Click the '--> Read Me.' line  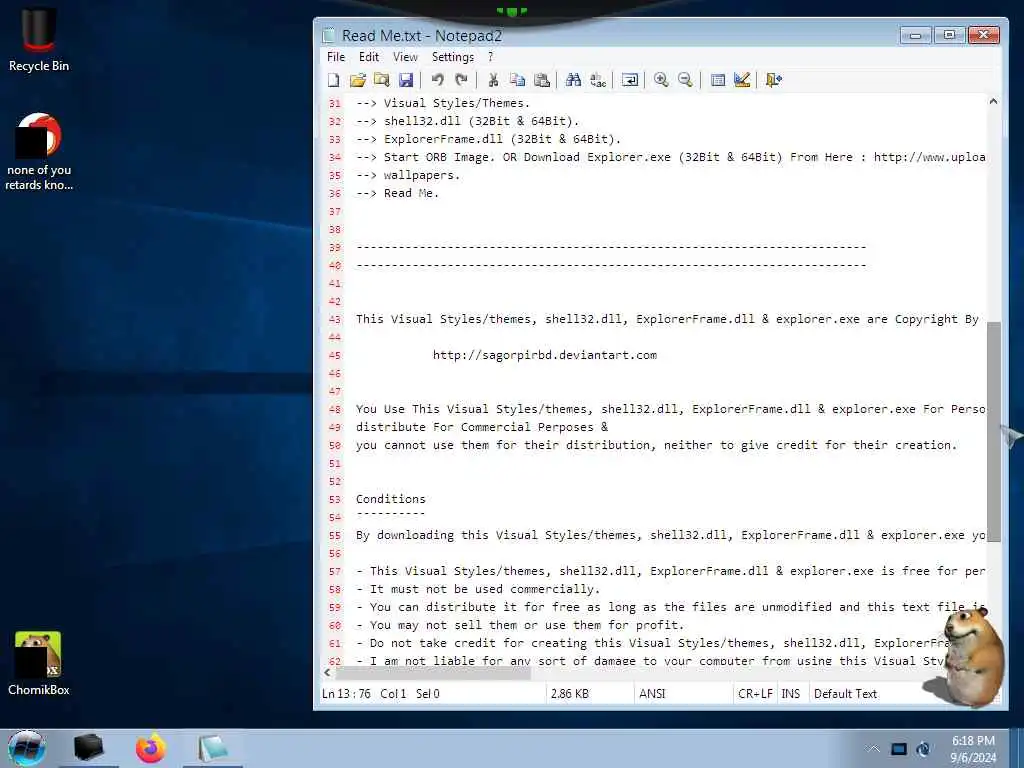(398, 193)
